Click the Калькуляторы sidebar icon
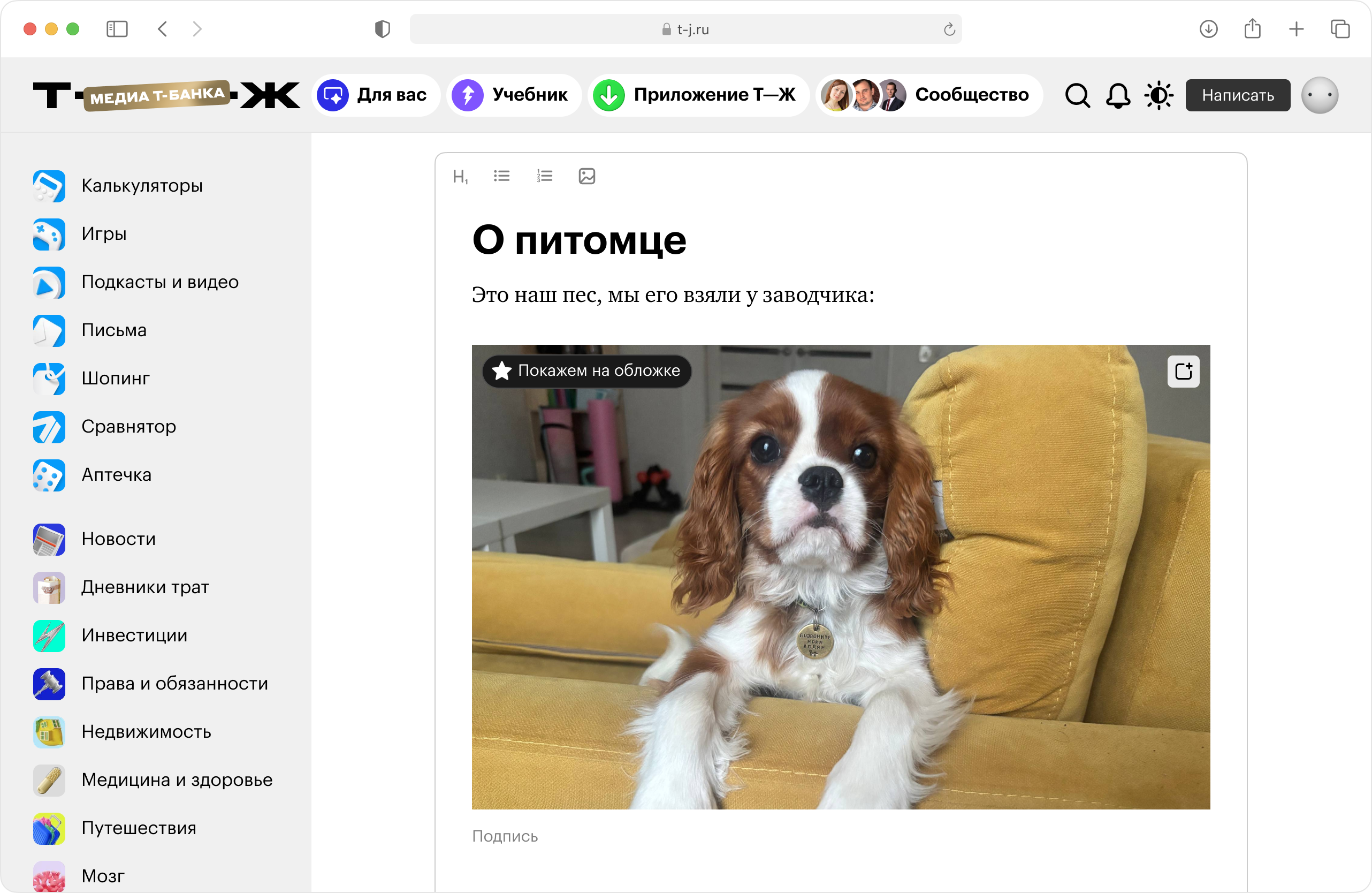1372x893 pixels. pyautogui.click(x=49, y=186)
